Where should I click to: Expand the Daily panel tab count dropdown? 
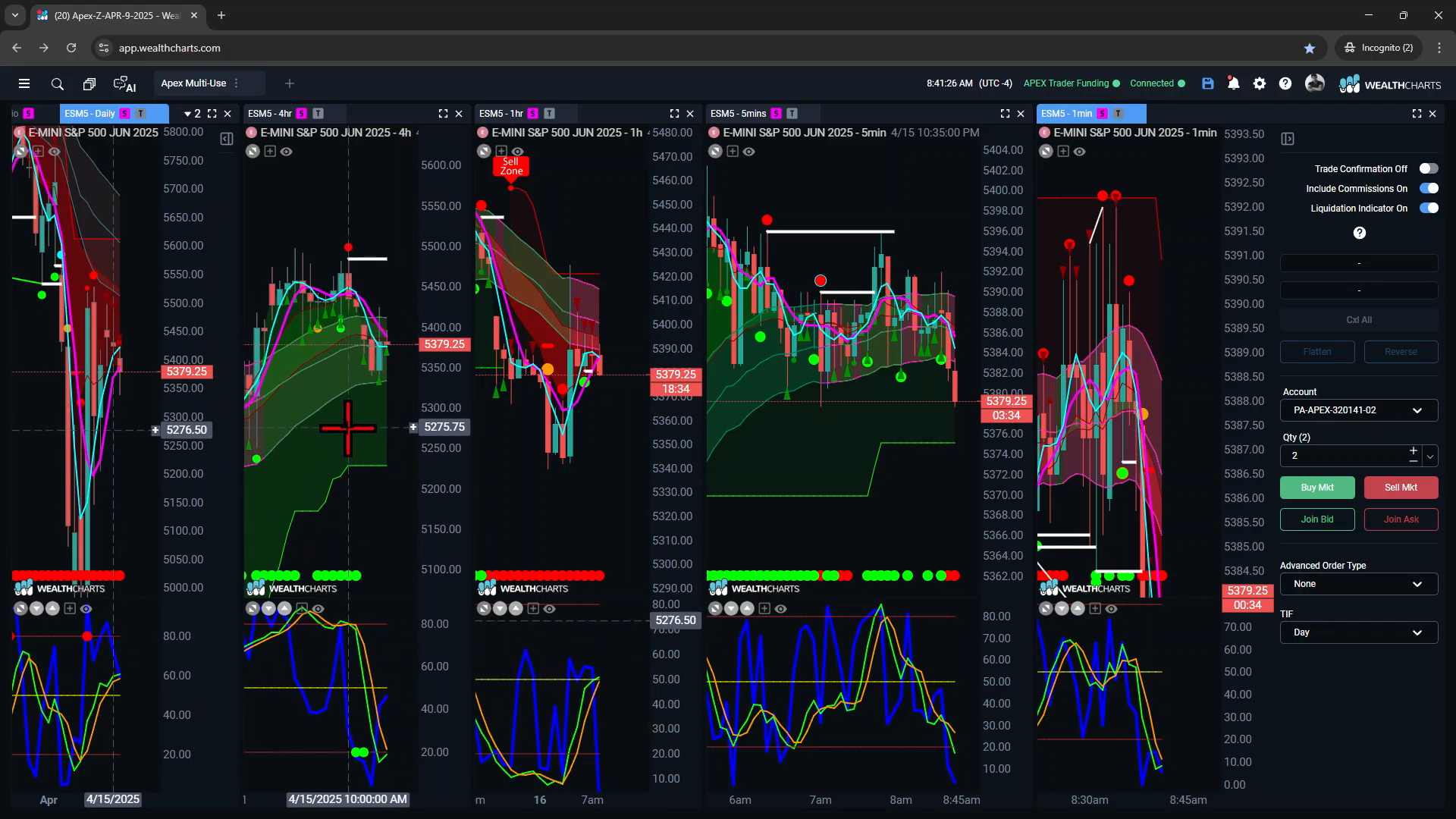193,114
